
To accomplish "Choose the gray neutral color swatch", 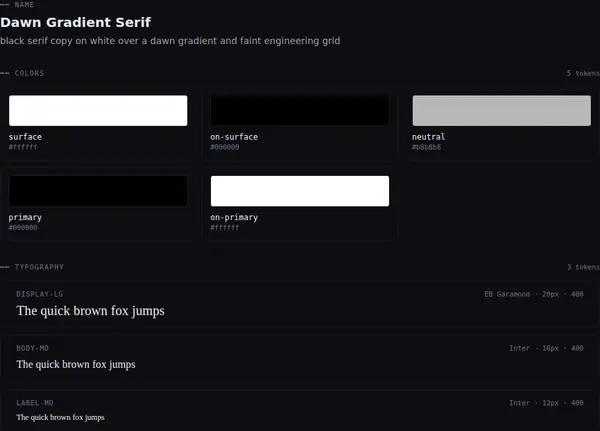I will (x=501, y=111).
